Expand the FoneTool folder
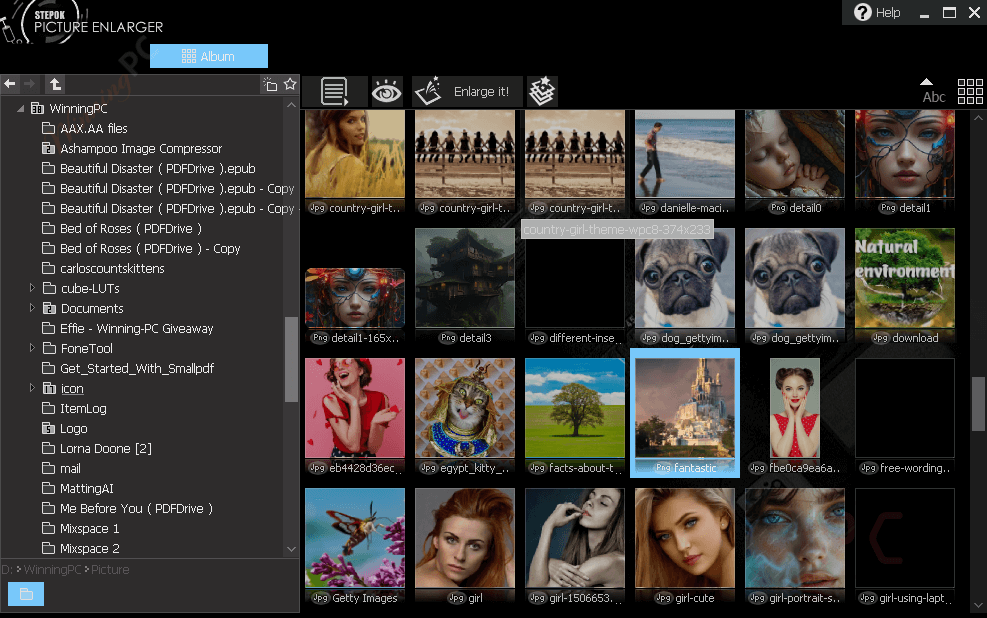Screen dimensions: 987x618 click(x=32, y=348)
